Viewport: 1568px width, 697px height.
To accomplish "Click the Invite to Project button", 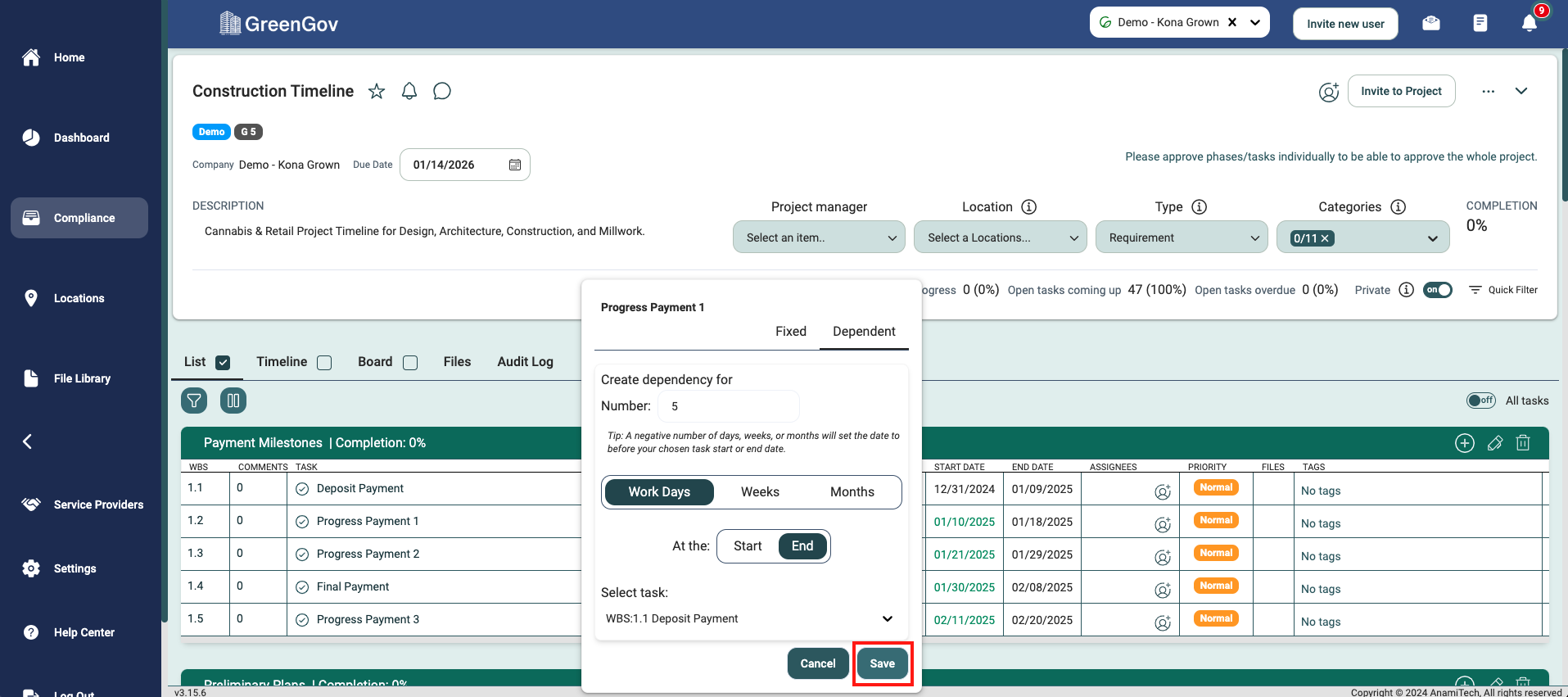I will click(x=1401, y=91).
